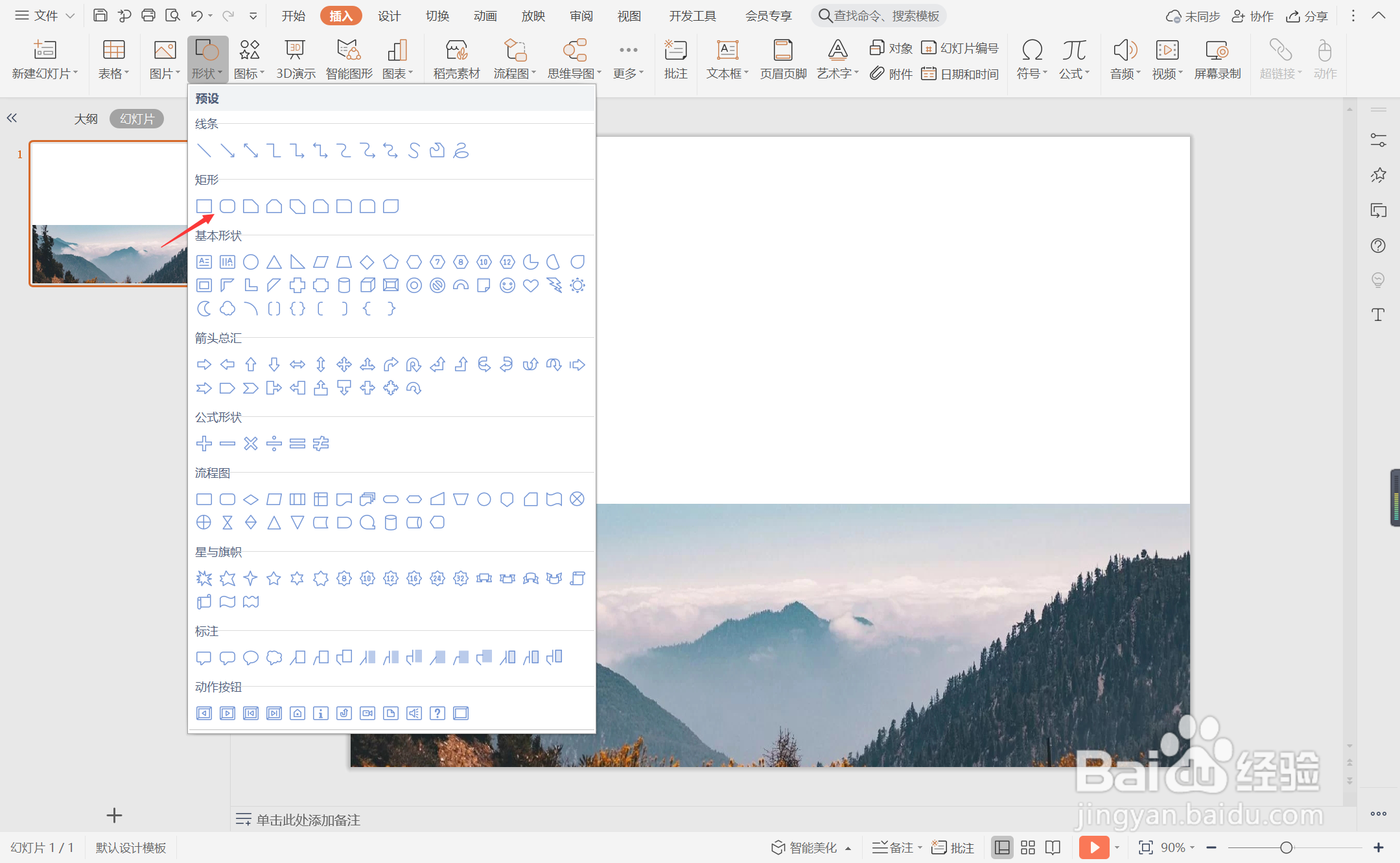
Task: Open 稻壳素材 resource library
Action: pyautogui.click(x=456, y=60)
